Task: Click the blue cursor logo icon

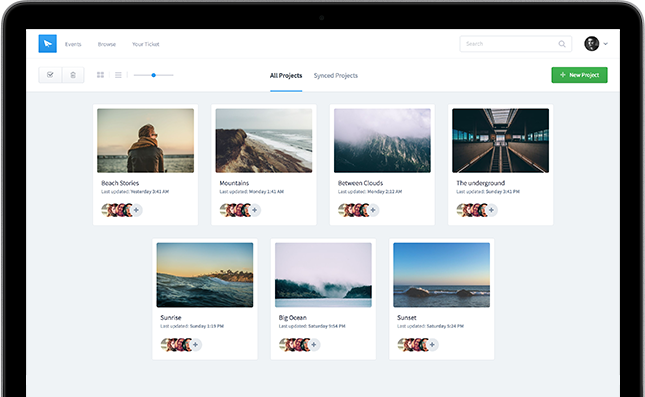Action: tap(47, 44)
